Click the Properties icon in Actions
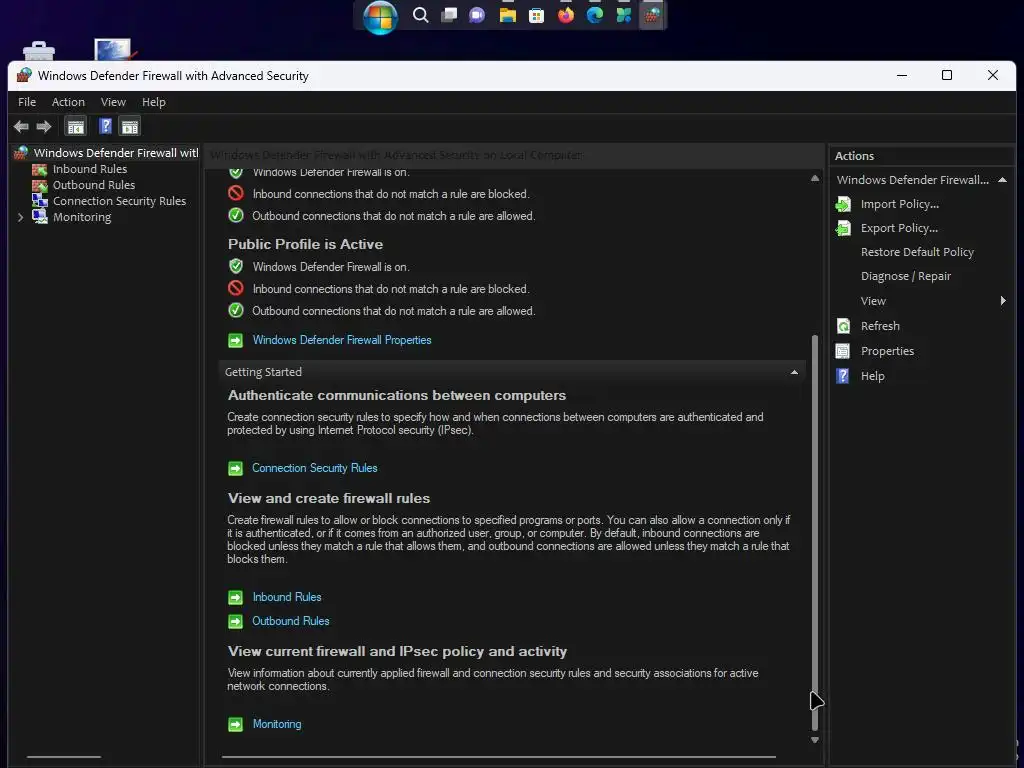This screenshot has height=768, width=1024. click(843, 351)
